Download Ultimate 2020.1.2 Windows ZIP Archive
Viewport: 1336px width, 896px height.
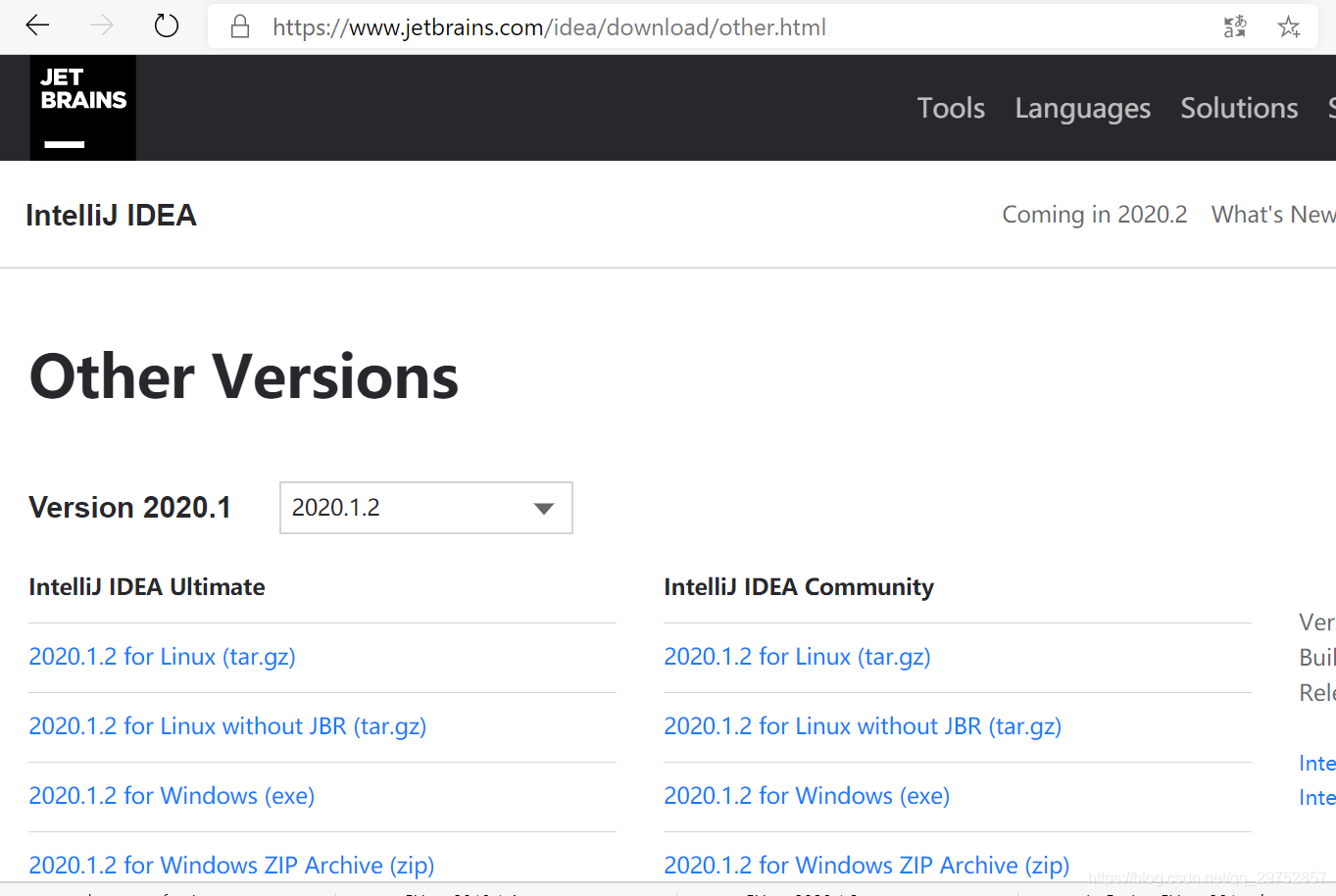tap(231, 866)
